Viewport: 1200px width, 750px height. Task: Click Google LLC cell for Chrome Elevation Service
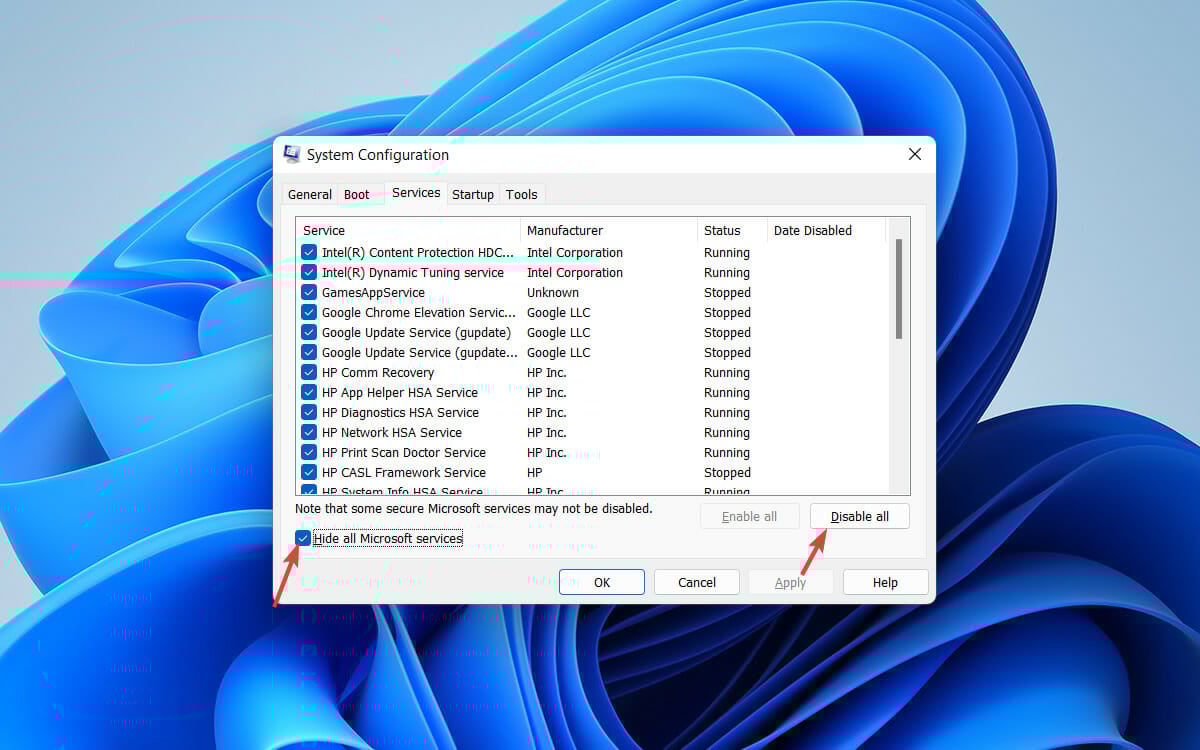click(559, 313)
